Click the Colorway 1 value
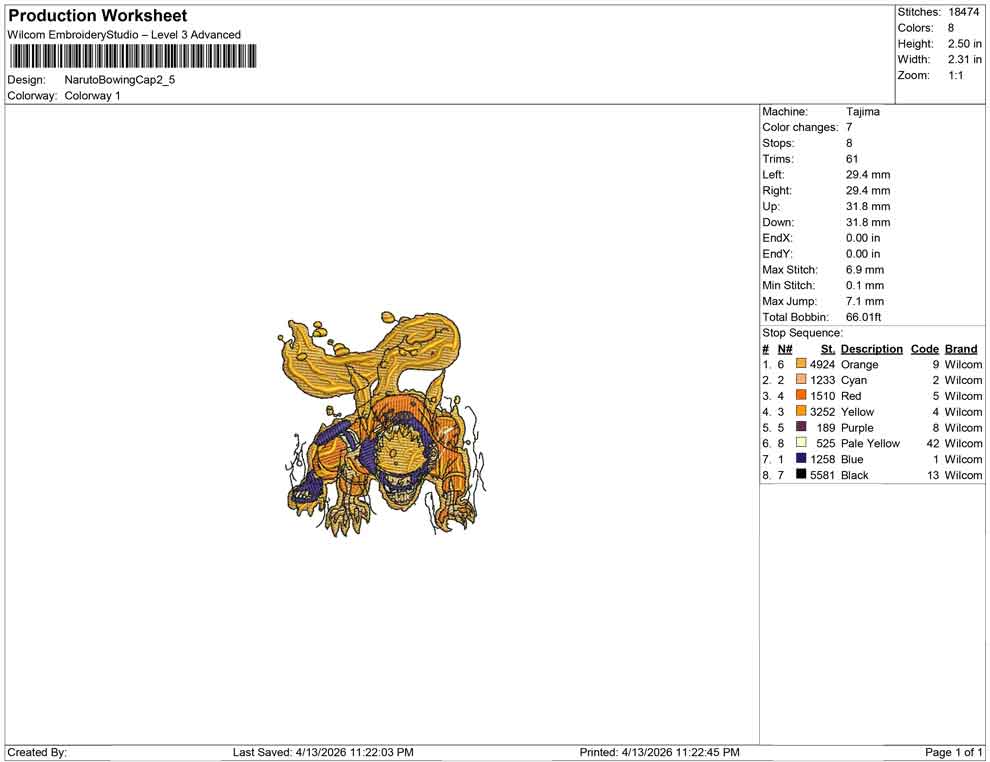 pyautogui.click(x=92, y=96)
